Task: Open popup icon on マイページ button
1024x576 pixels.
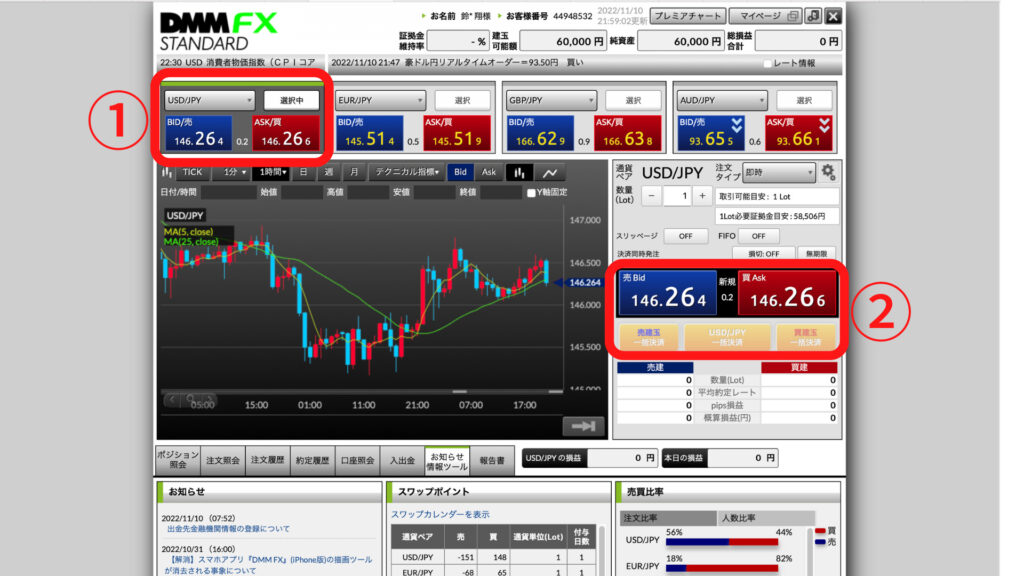Action: pos(793,16)
